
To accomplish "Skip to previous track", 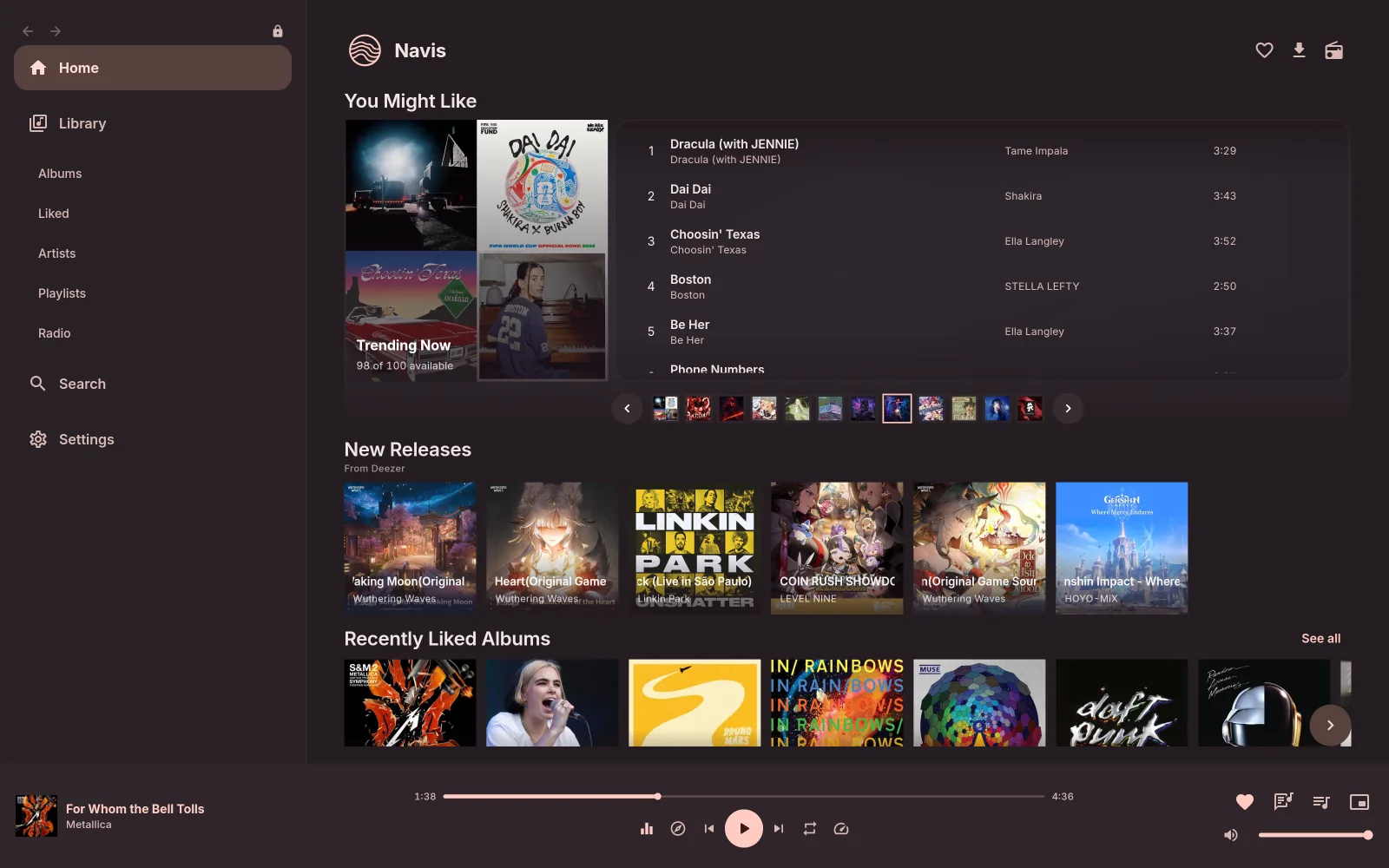I will [709, 829].
